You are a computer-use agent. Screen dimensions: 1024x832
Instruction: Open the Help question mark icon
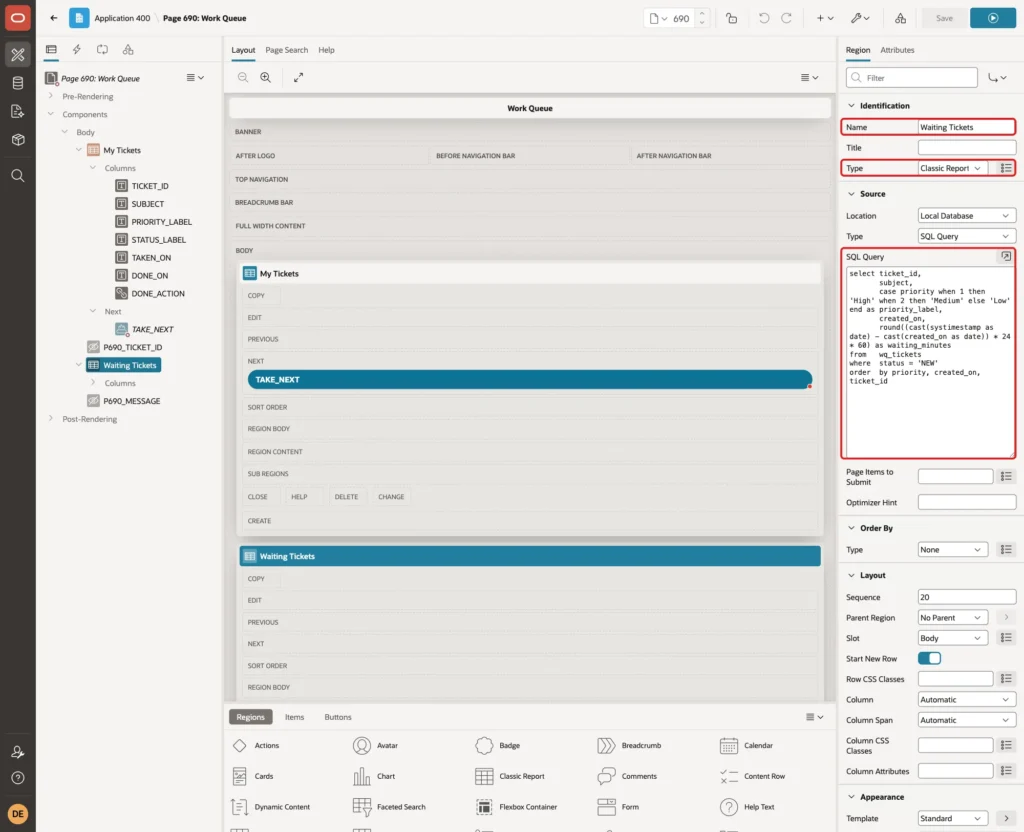click(18, 778)
